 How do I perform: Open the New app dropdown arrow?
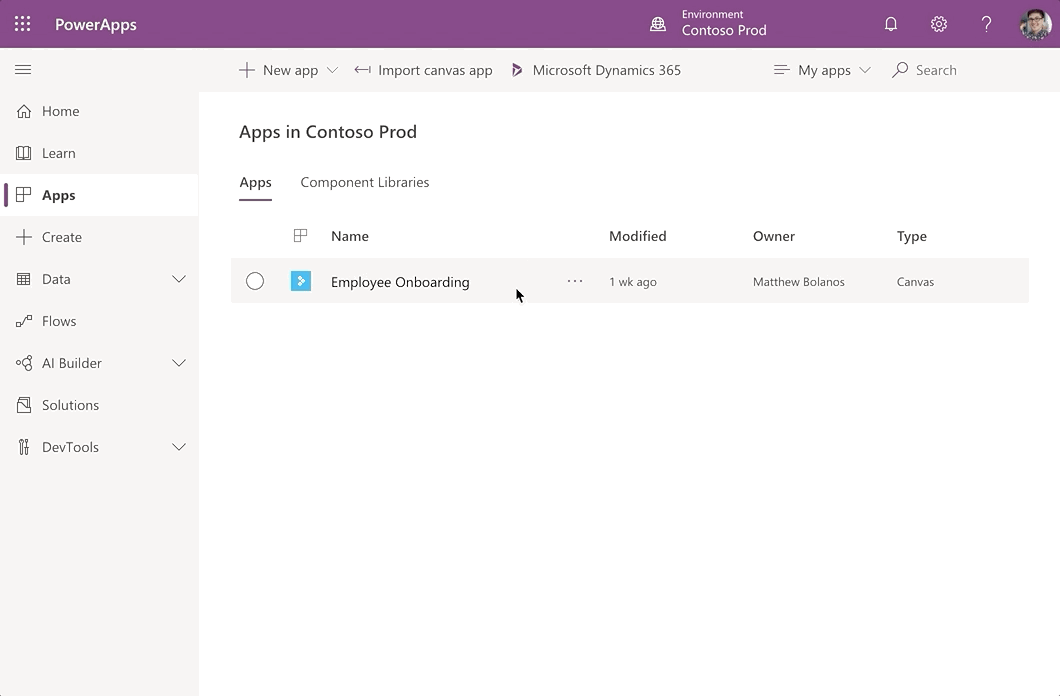pos(332,70)
